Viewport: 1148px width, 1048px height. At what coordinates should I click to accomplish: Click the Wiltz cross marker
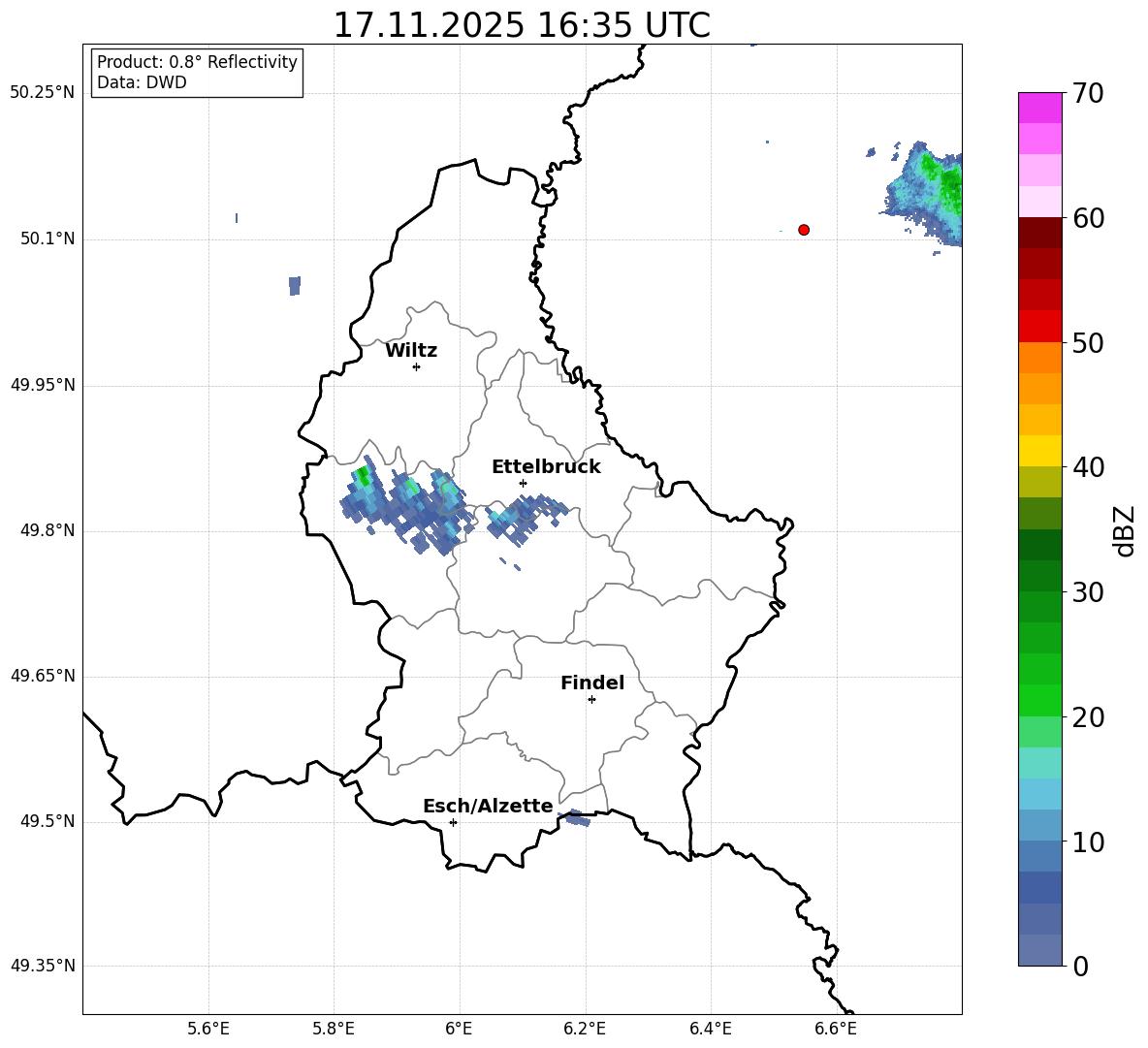click(417, 366)
